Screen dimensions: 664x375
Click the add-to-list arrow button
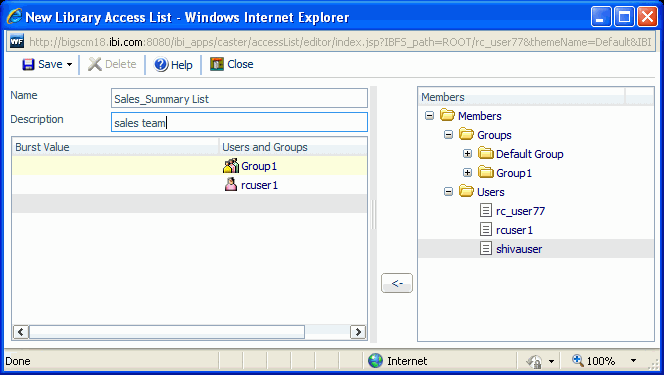pos(397,283)
